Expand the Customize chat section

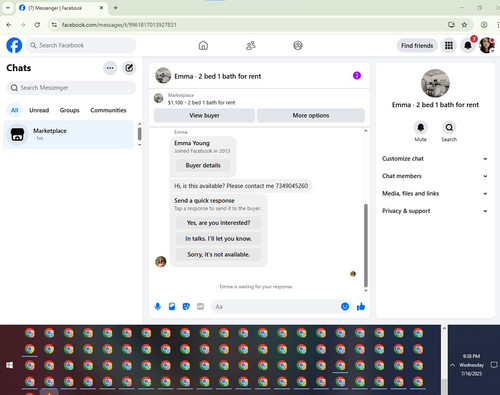click(x=435, y=159)
